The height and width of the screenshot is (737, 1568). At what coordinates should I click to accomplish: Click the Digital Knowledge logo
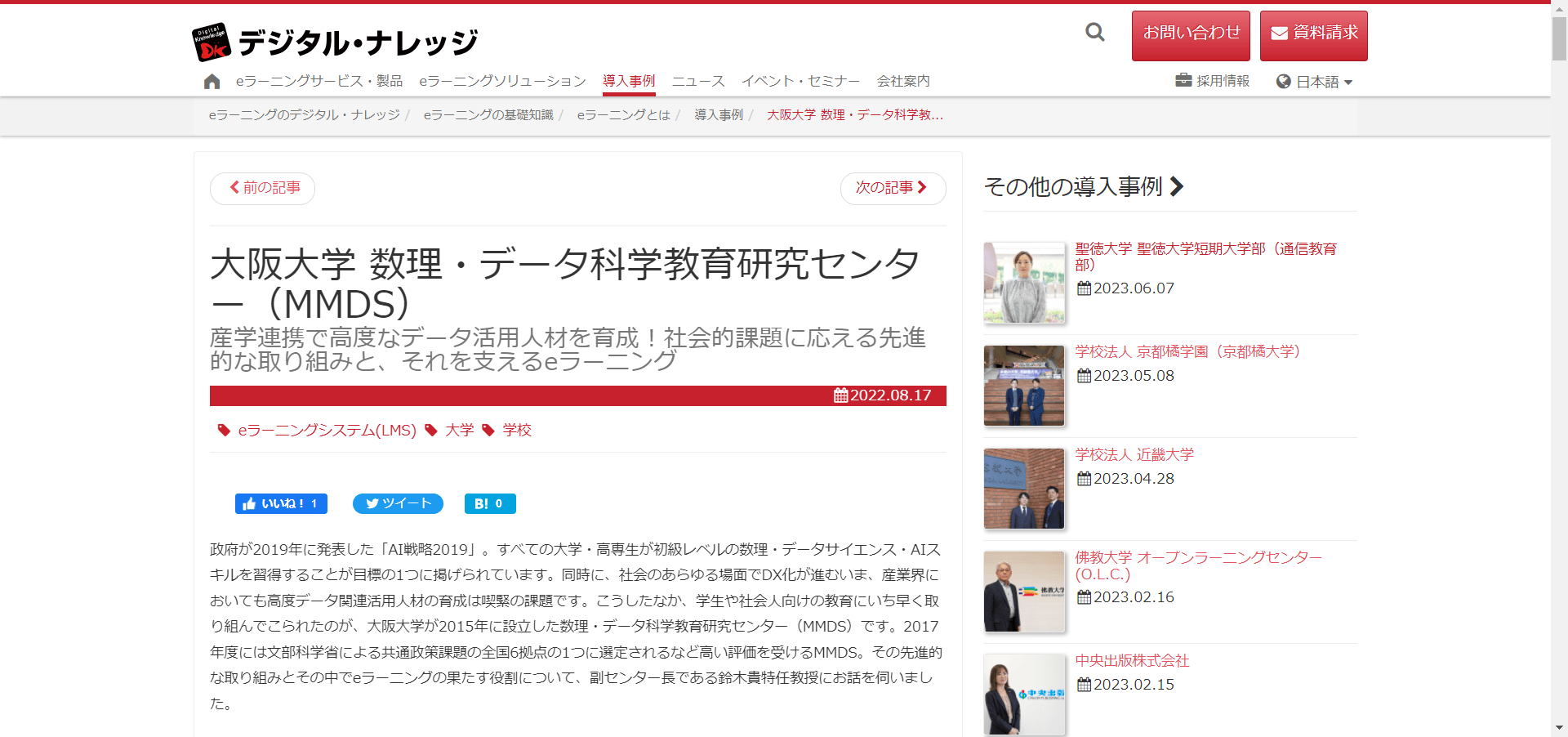coord(335,42)
